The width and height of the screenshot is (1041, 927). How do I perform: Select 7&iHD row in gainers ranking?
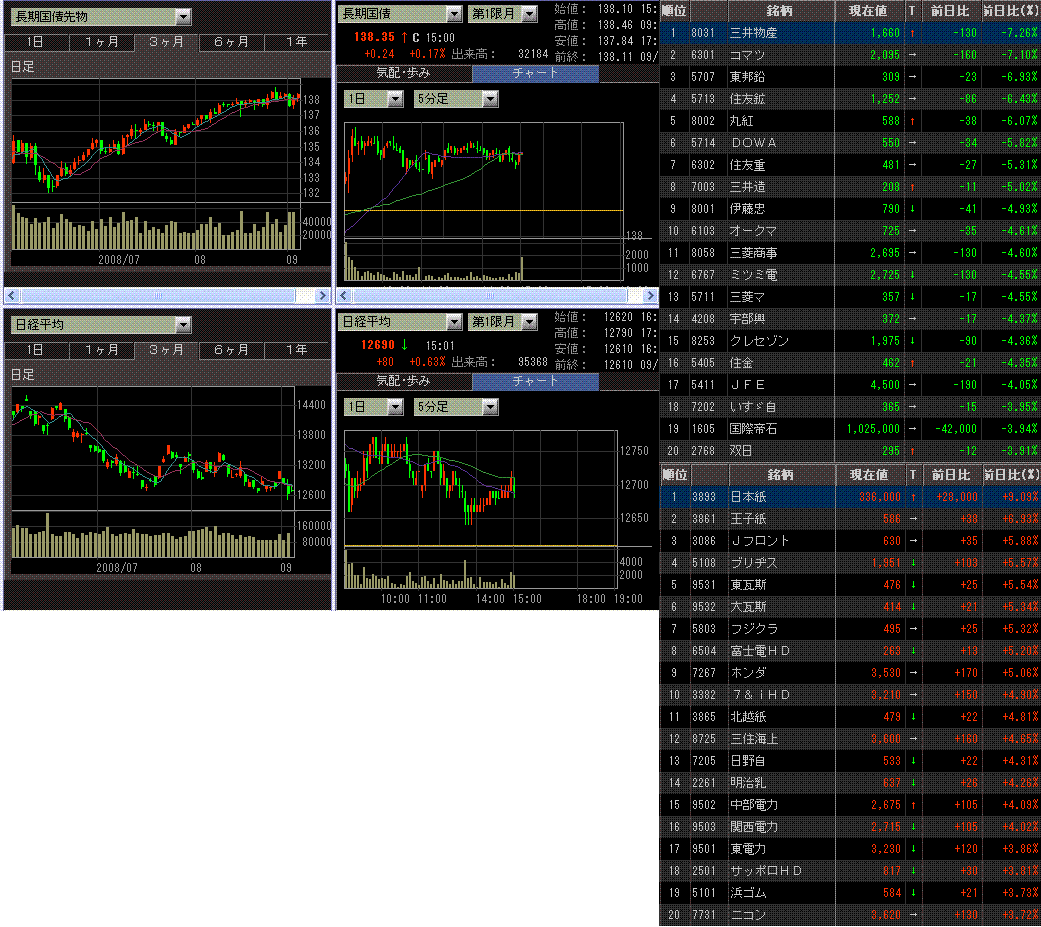pyautogui.click(x=850, y=695)
